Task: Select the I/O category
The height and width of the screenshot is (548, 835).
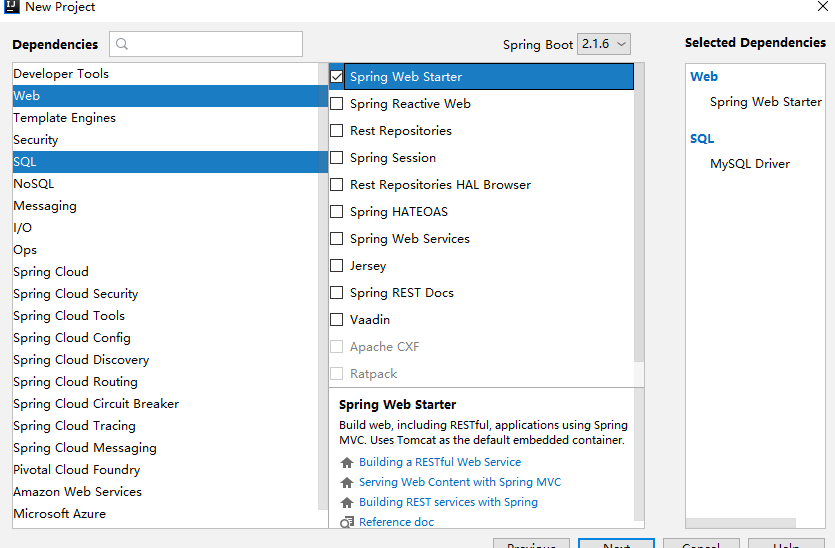Action: [165, 227]
